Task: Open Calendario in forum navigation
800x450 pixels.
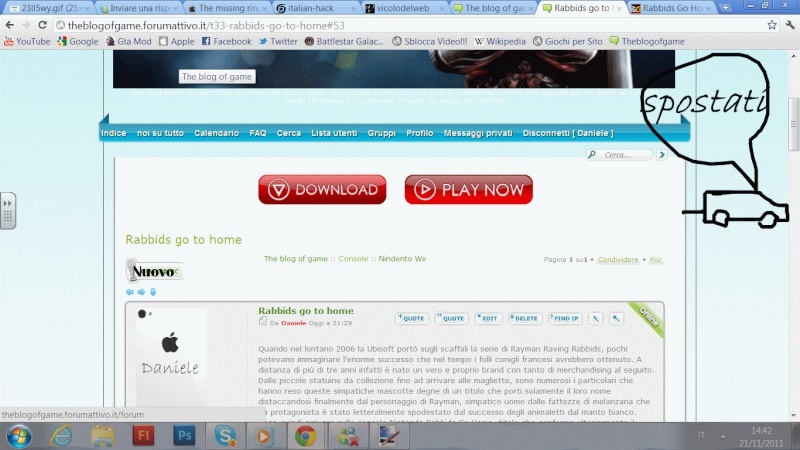Action: [216, 133]
